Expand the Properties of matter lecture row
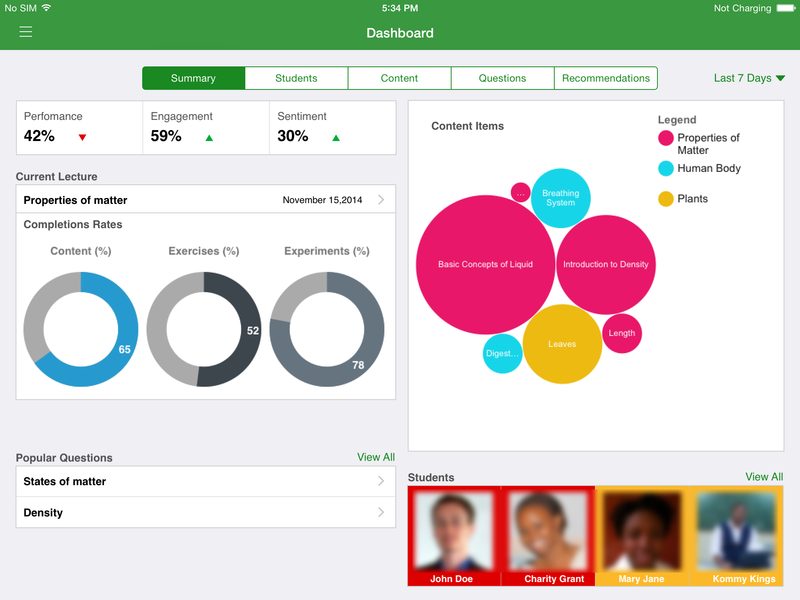This screenshot has height=600, width=800. (206, 200)
